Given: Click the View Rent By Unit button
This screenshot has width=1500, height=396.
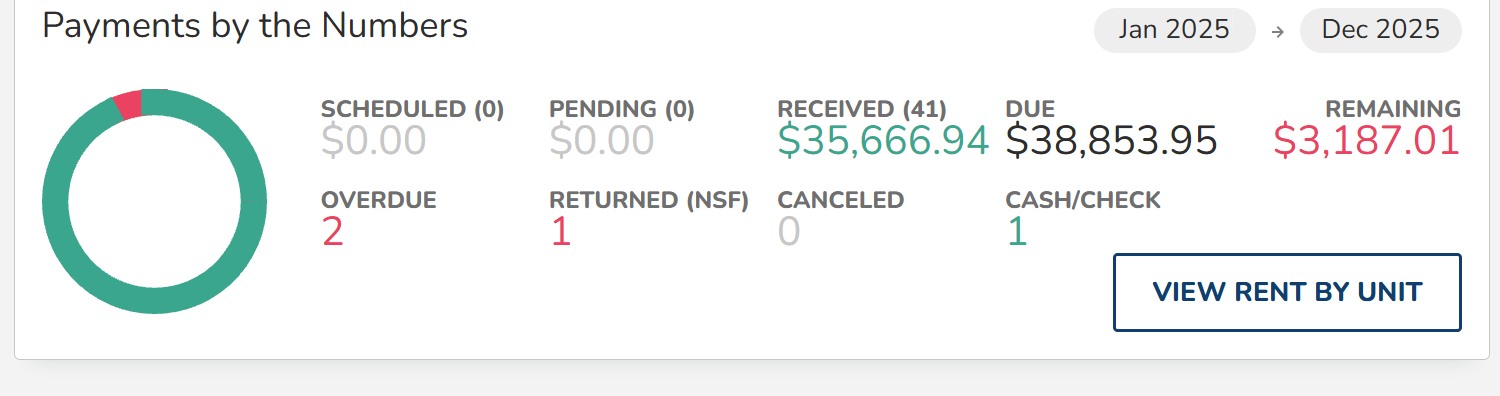Looking at the screenshot, I should [1287, 292].
